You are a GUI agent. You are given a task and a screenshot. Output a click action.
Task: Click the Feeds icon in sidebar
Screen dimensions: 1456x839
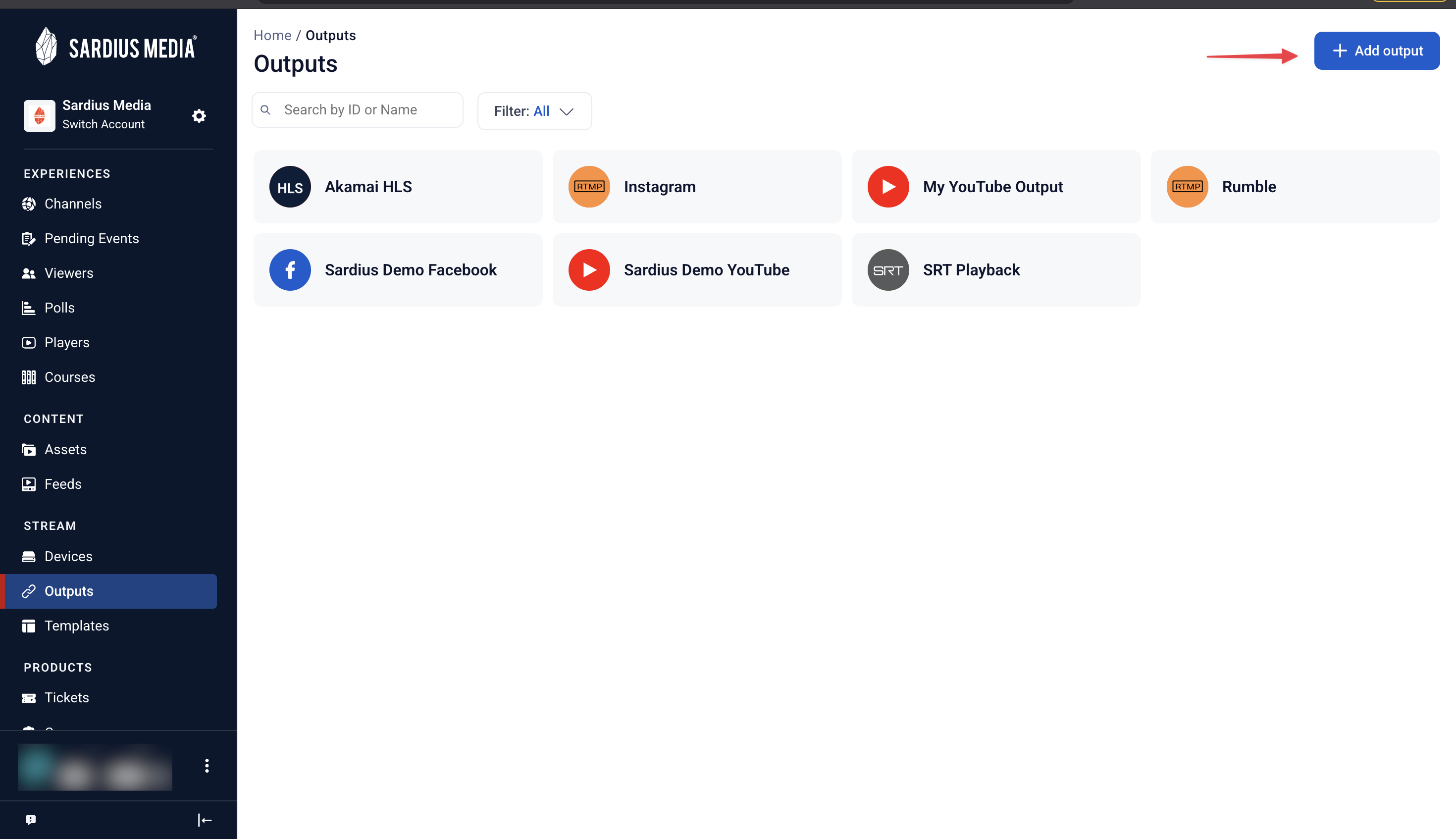pos(28,484)
